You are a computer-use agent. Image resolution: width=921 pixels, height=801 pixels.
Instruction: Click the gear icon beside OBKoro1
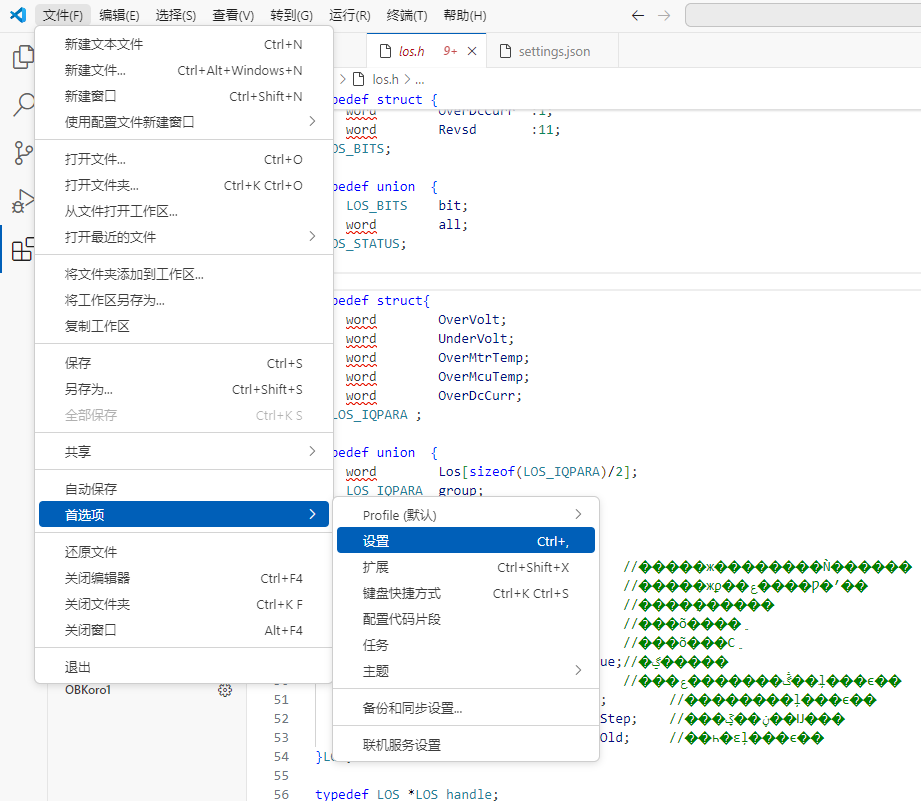pyautogui.click(x=225, y=690)
